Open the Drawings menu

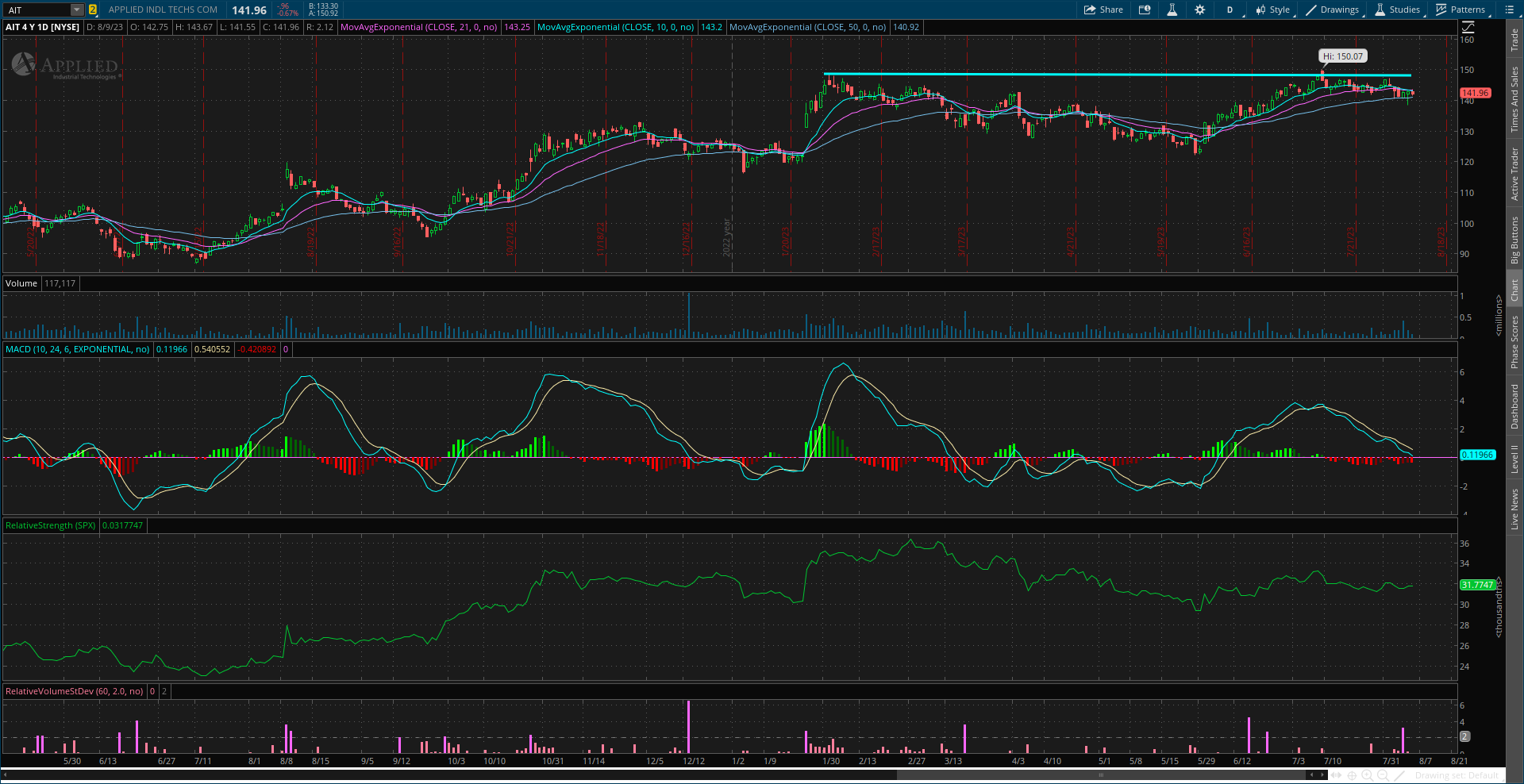pyautogui.click(x=1333, y=10)
